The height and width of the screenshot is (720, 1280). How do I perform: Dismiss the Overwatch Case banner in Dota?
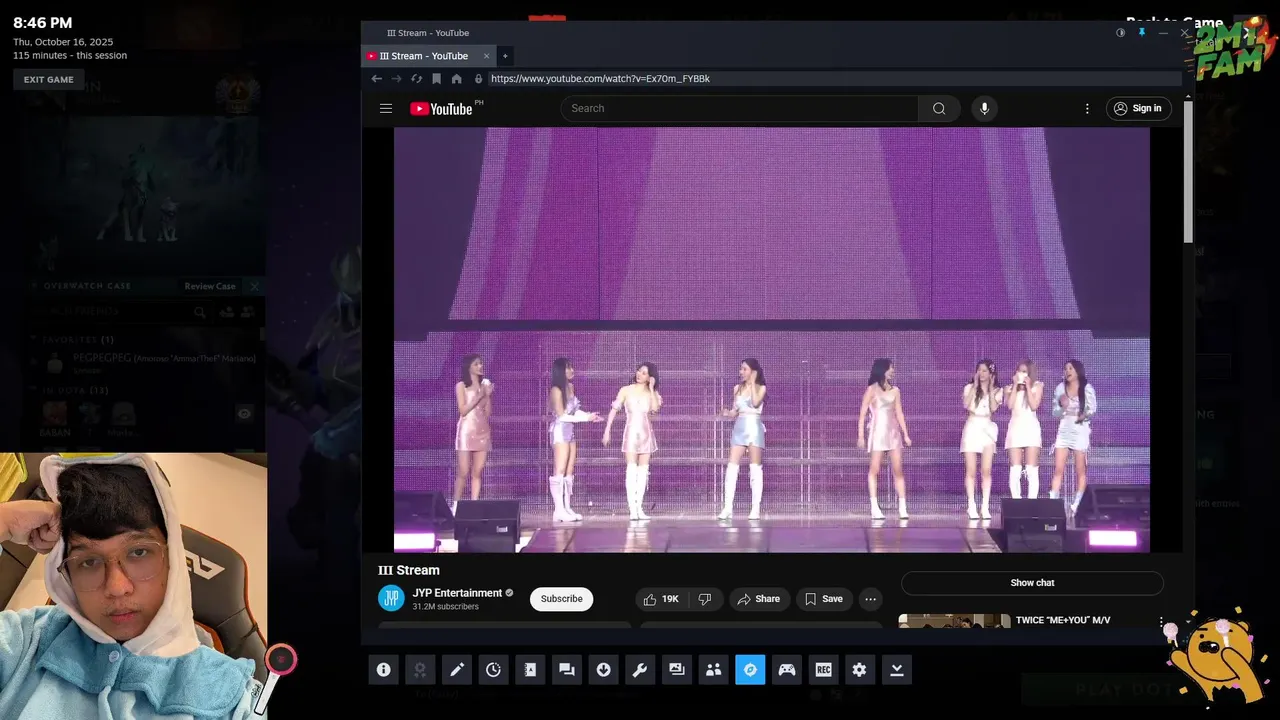point(254,286)
